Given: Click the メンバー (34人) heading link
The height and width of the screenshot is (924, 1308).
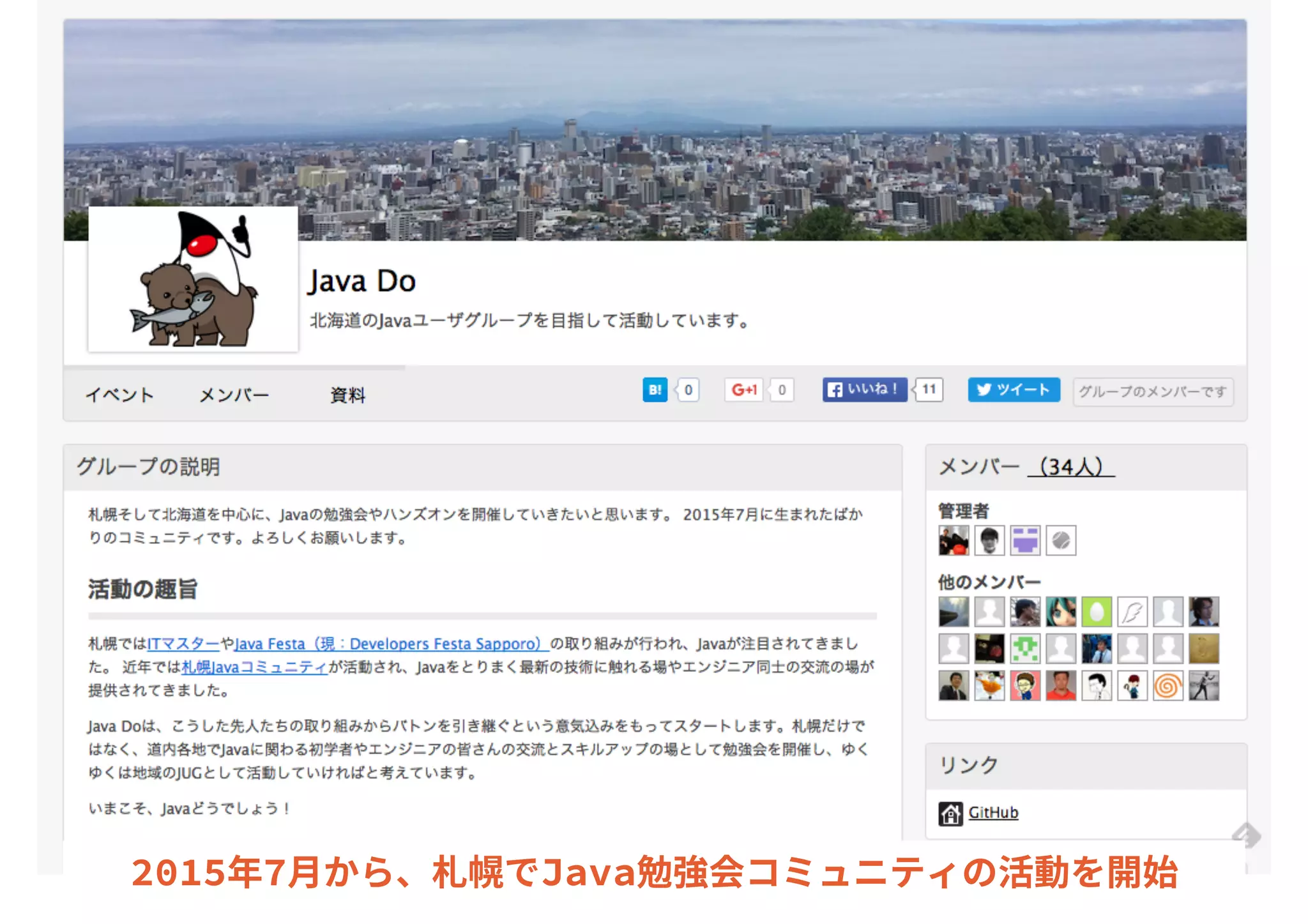Looking at the screenshot, I should pos(1071,467).
